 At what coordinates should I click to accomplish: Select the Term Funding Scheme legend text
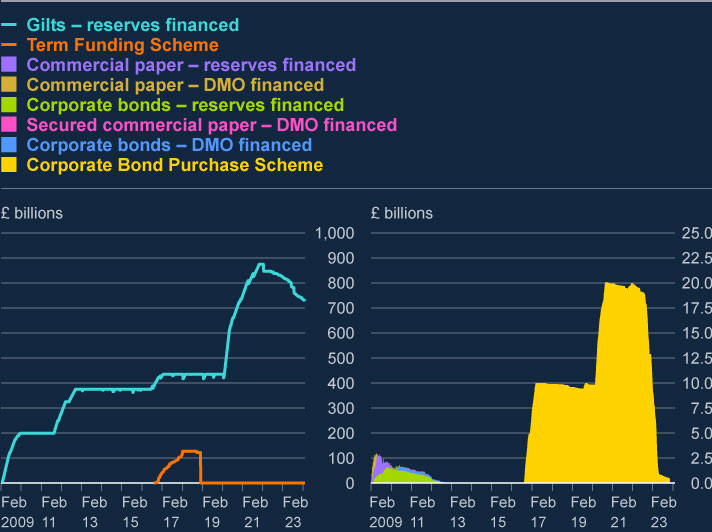click(x=123, y=45)
